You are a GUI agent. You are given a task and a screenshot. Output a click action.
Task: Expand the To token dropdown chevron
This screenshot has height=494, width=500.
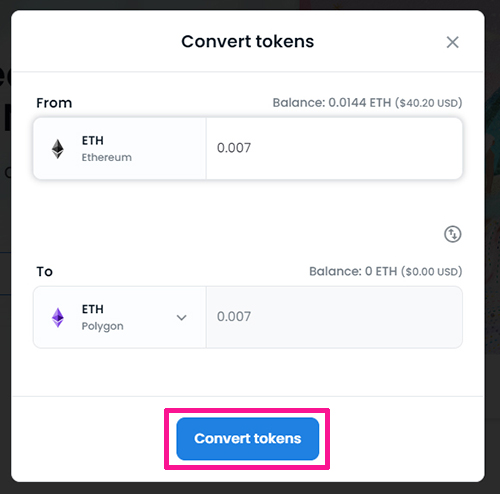[x=181, y=318]
